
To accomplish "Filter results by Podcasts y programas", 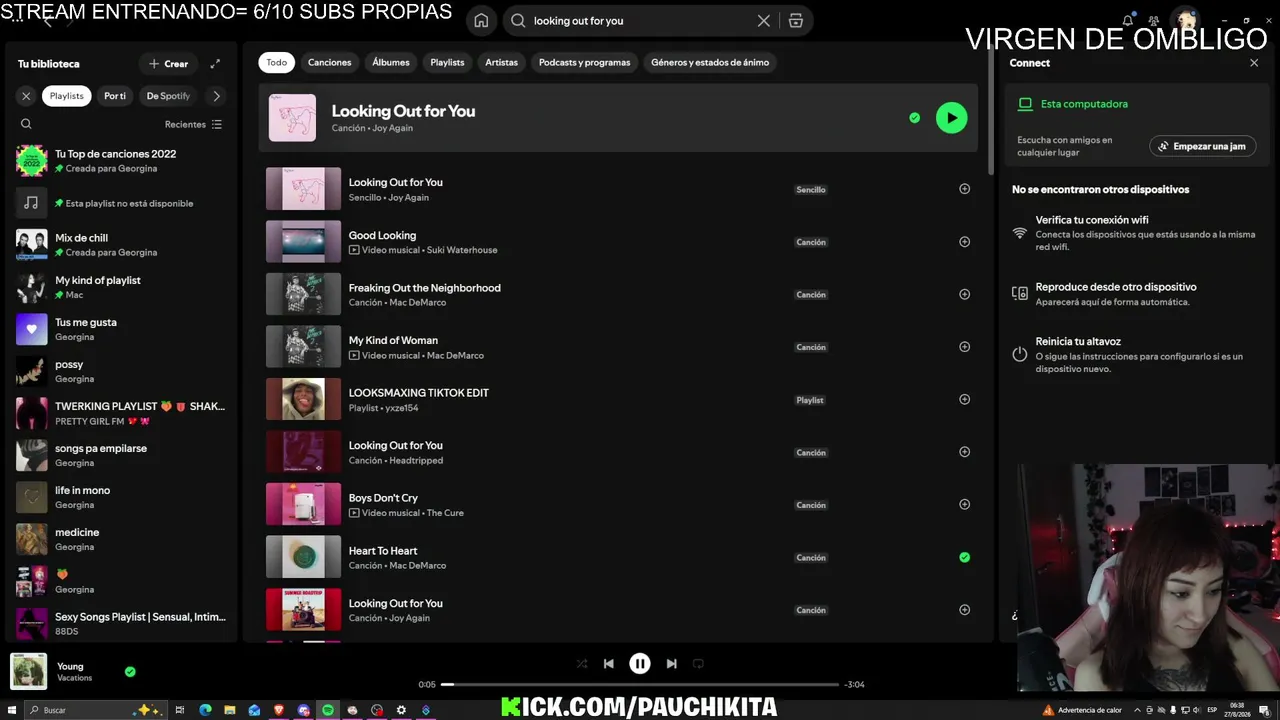I will (585, 62).
